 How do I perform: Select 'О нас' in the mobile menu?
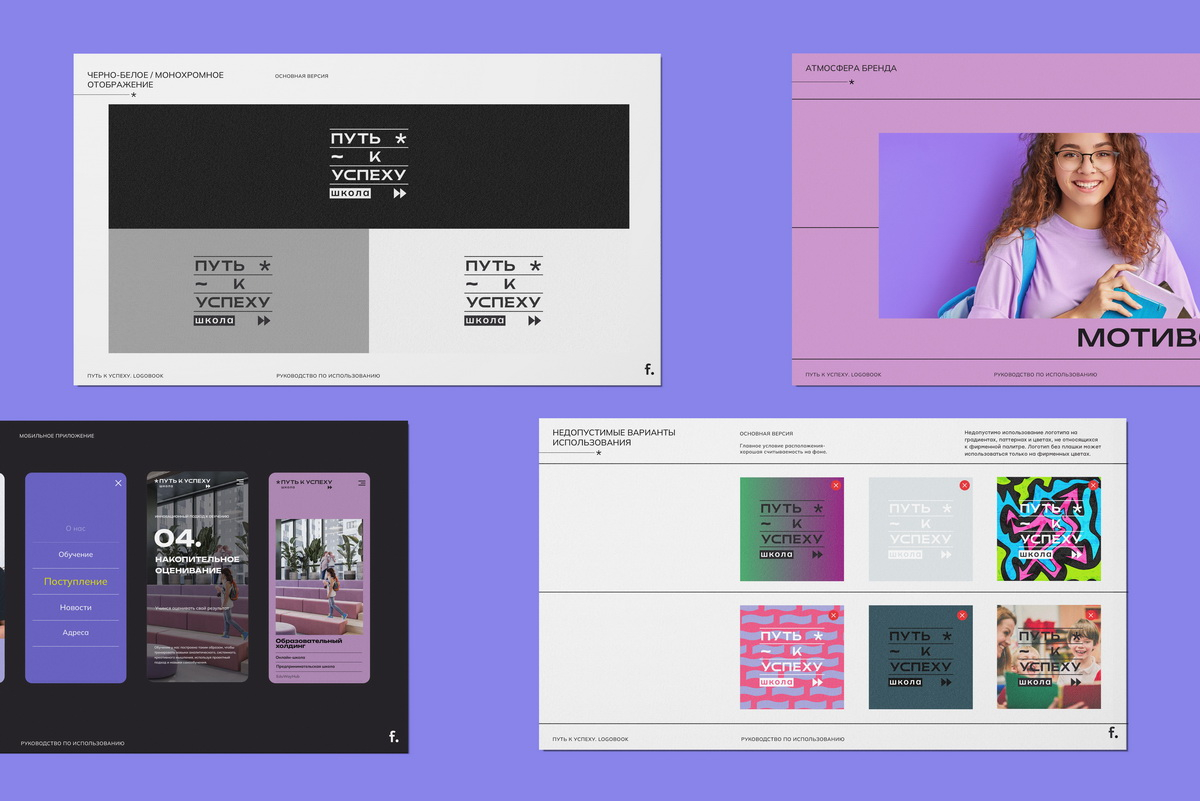tap(75, 528)
